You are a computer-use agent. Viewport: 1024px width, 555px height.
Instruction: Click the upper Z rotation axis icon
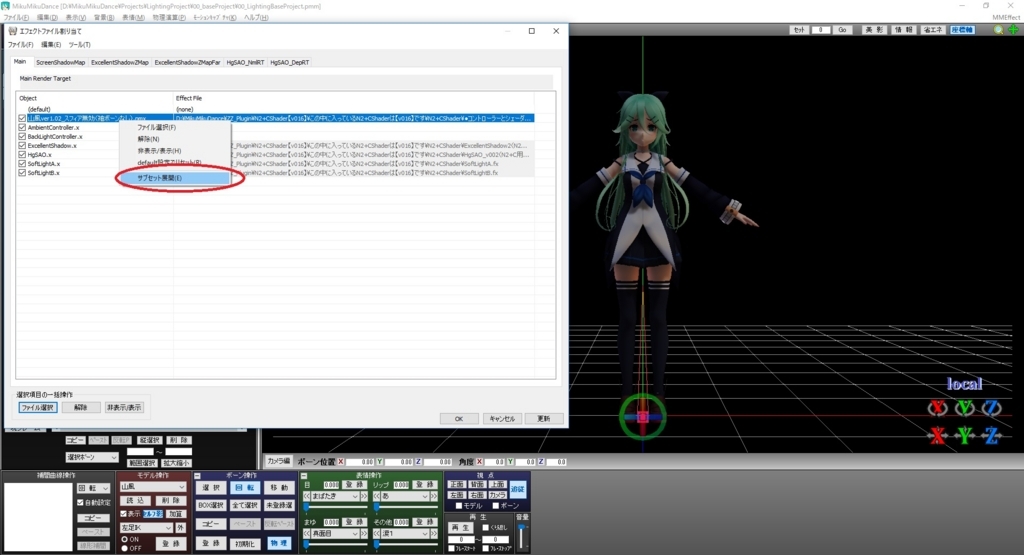(x=991, y=408)
